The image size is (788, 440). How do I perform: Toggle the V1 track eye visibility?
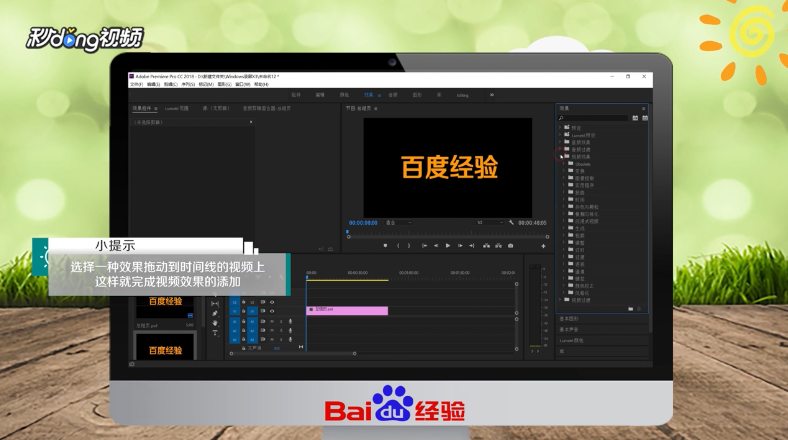pos(272,311)
